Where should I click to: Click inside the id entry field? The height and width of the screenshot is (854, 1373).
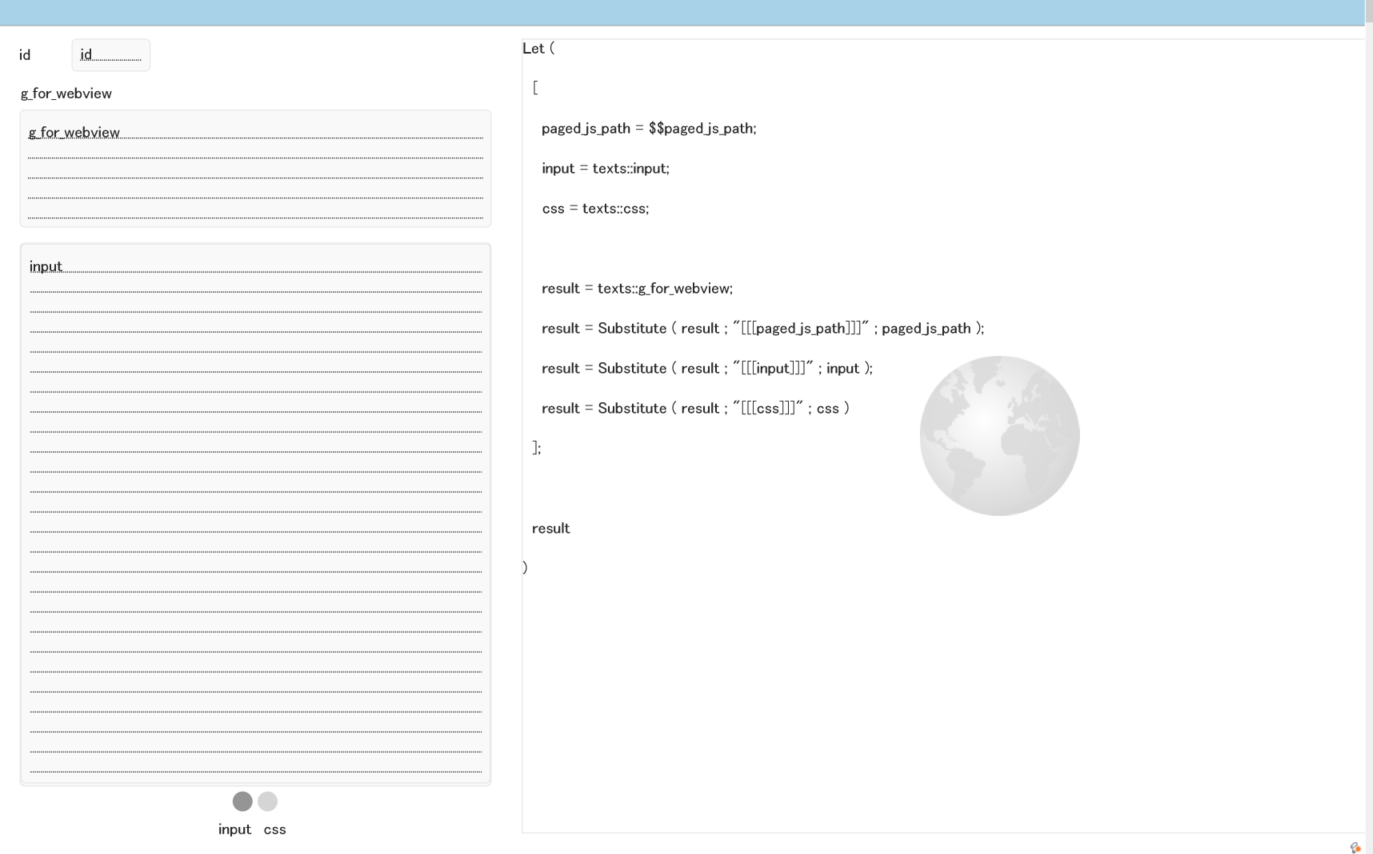click(110, 55)
